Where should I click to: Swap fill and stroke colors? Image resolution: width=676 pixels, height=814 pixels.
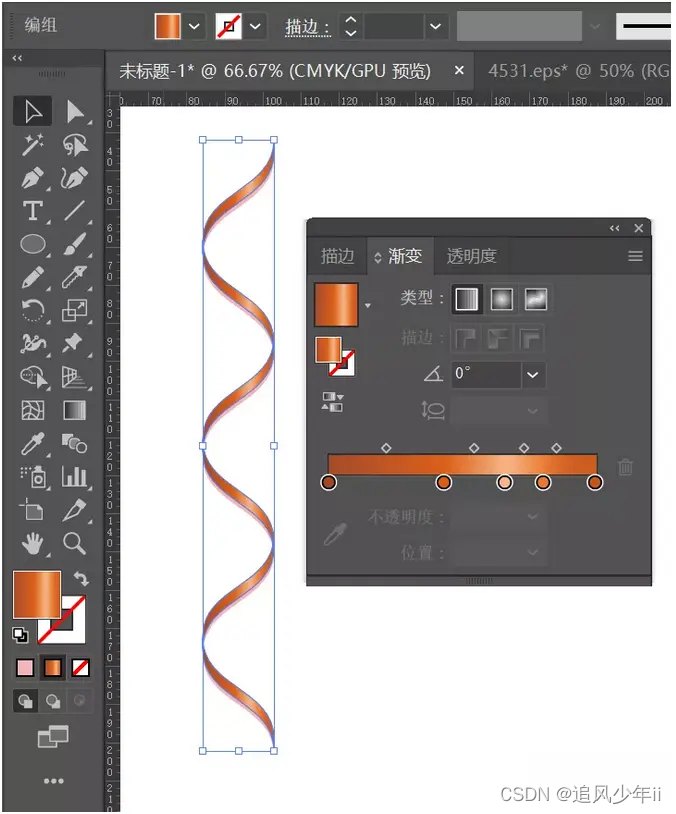(82, 578)
